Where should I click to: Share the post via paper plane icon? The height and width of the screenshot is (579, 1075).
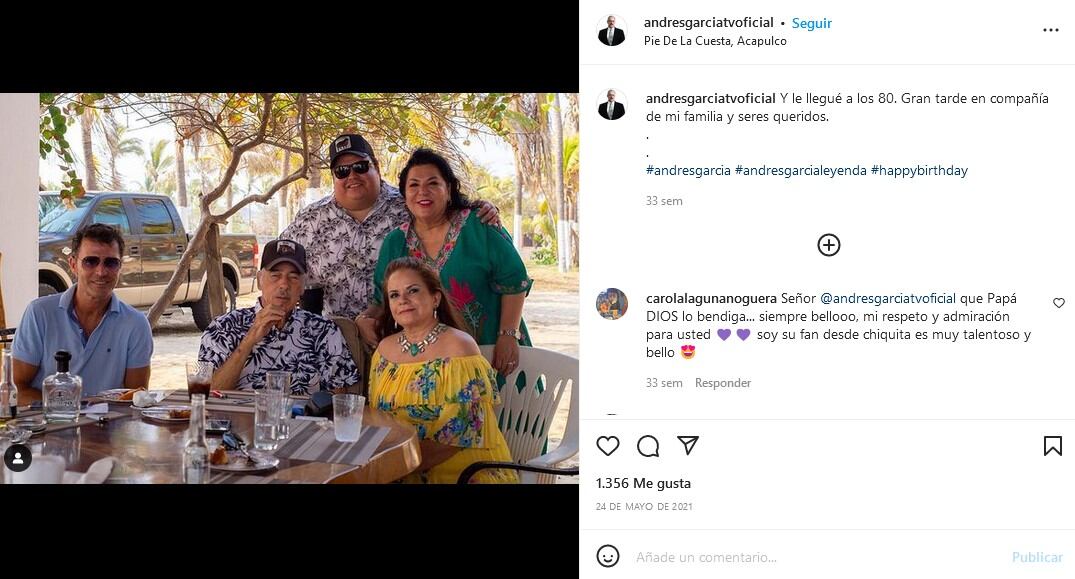688,445
